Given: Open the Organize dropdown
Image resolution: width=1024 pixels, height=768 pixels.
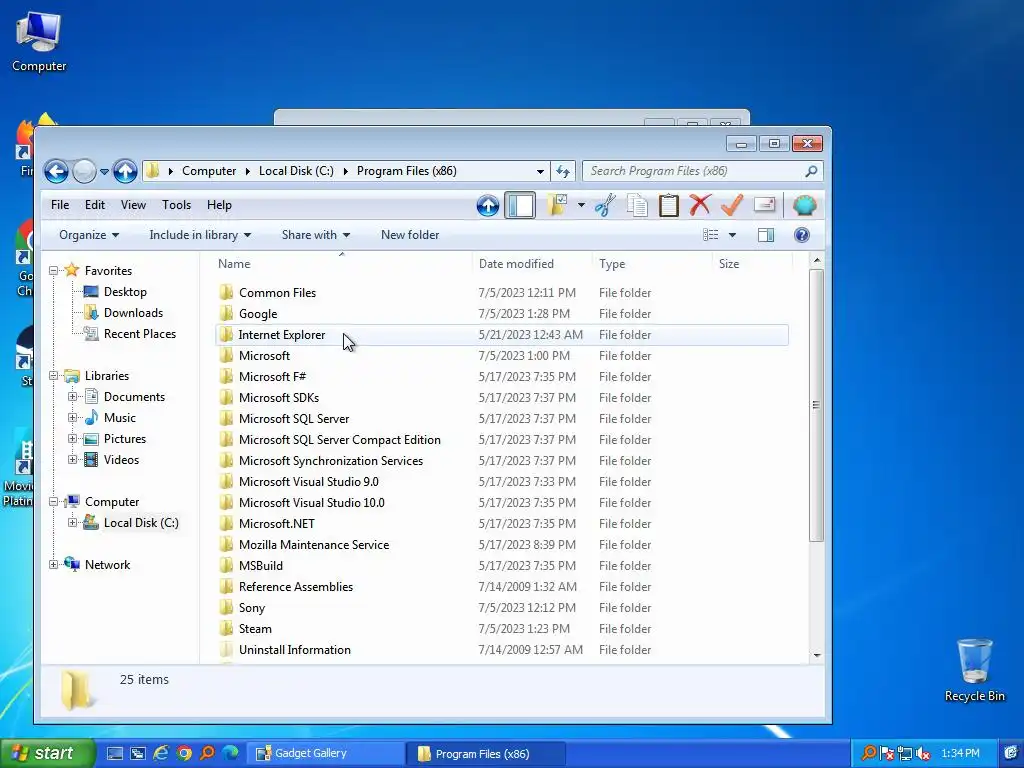Looking at the screenshot, I should point(89,235).
